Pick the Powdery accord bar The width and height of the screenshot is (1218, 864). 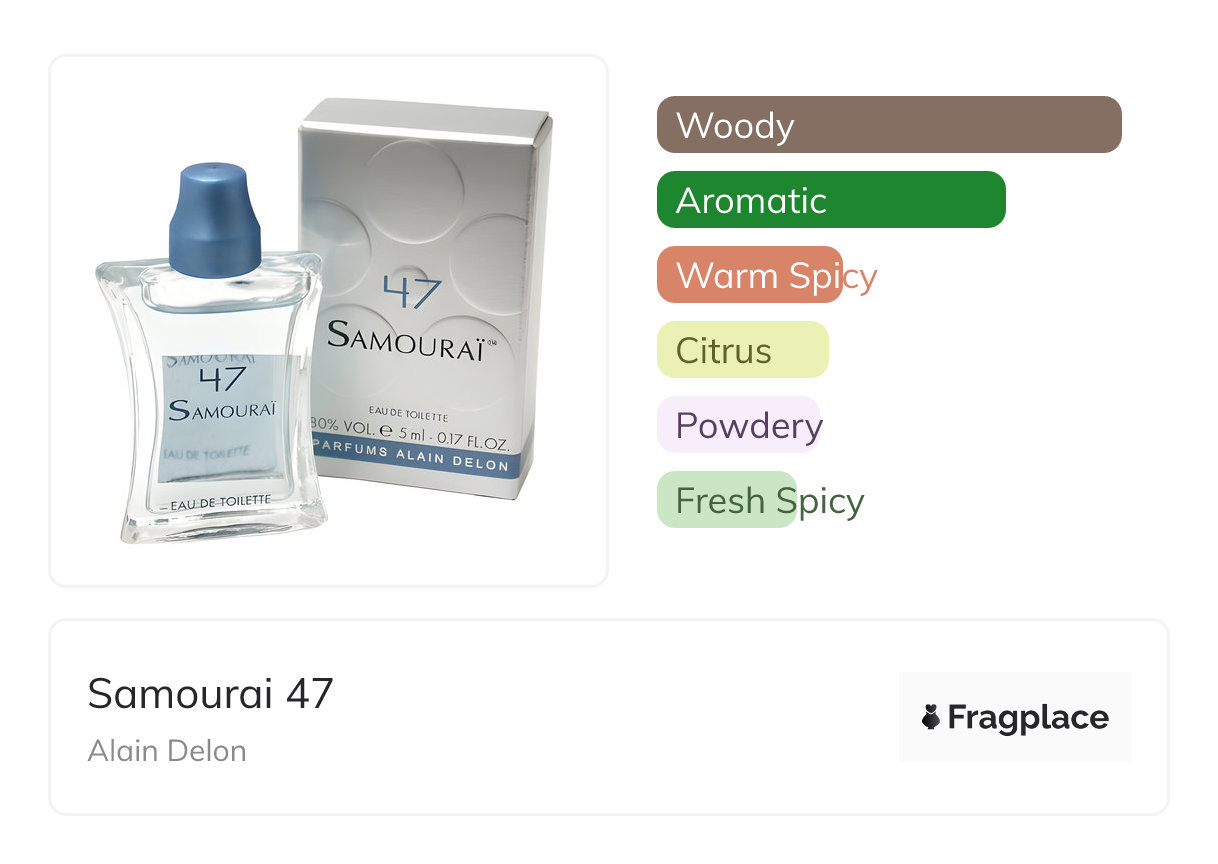(x=739, y=425)
